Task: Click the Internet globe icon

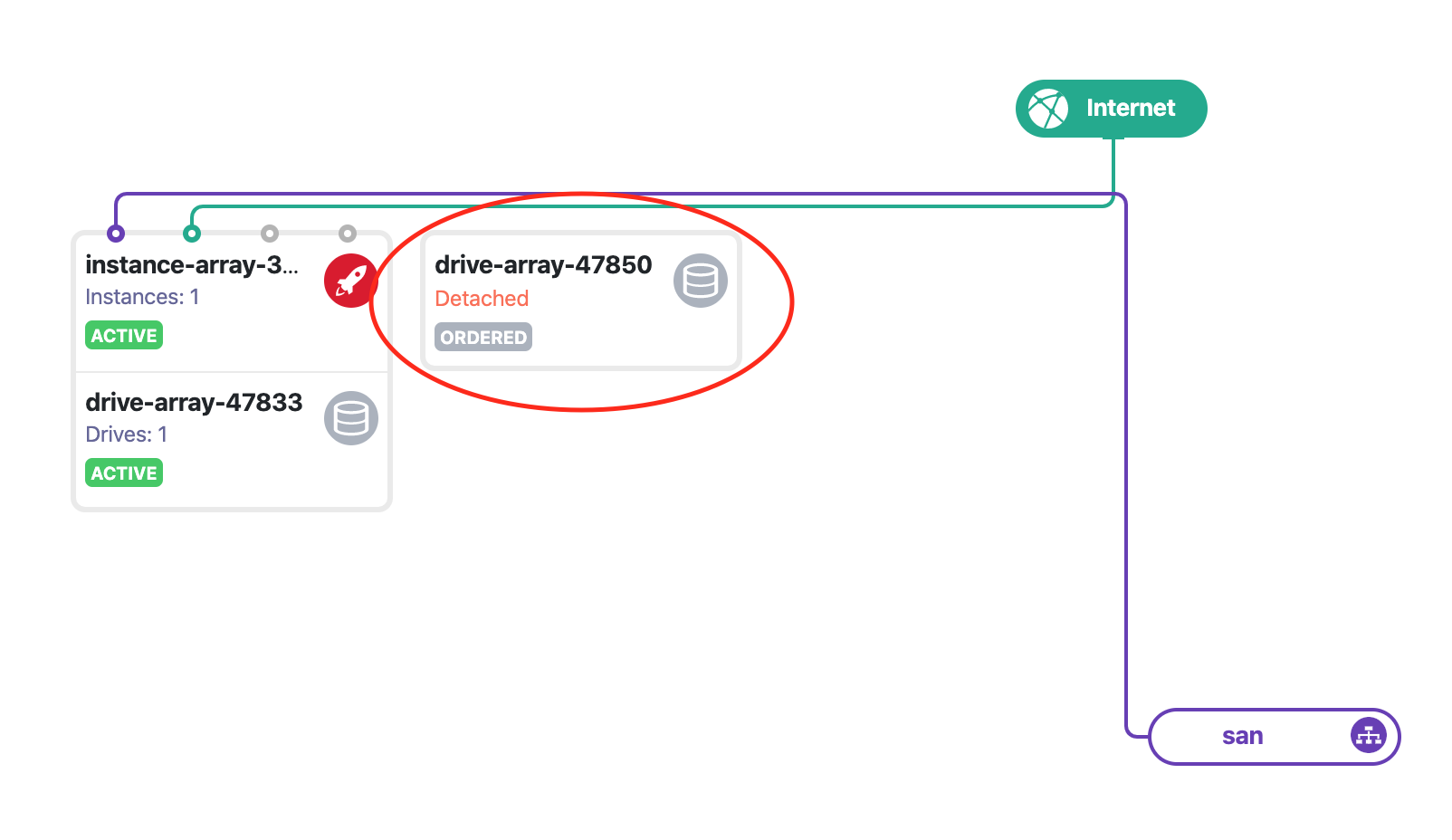Action: pos(1048,109)
